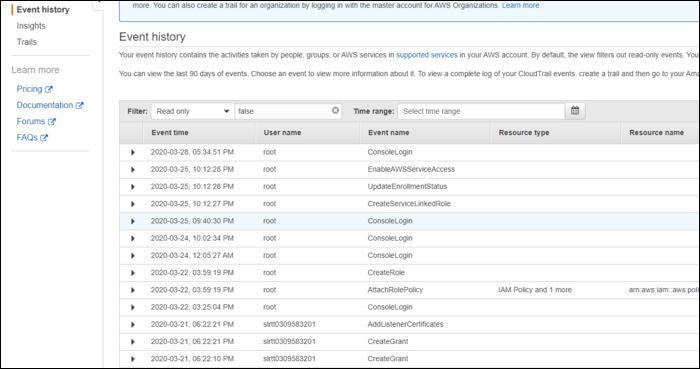Expand the AttachRolePolicy event row
The image size is (700, 369).
point(133,290)
